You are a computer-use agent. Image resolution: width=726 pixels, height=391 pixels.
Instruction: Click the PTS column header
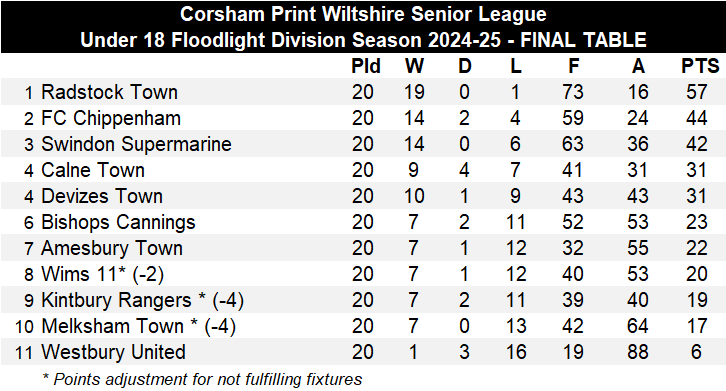point(700,66)
